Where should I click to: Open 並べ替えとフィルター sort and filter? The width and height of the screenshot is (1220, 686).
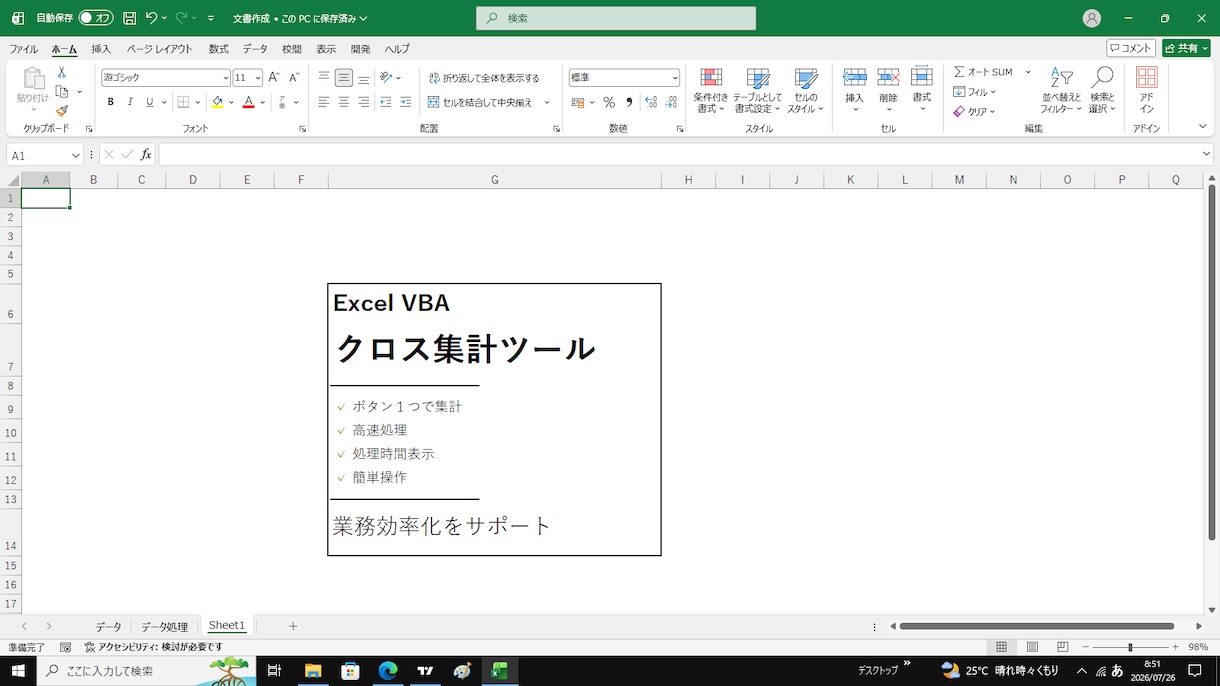(x=1061, y=91)
